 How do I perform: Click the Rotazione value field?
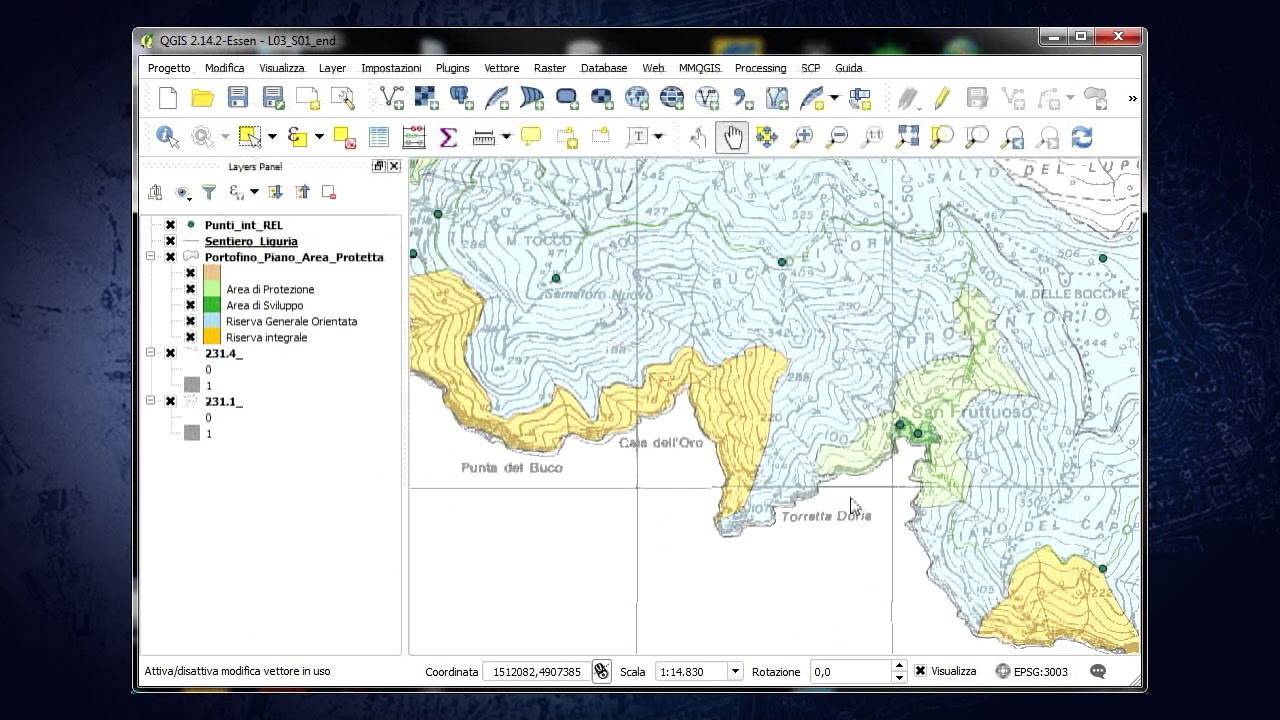pos(850,672)
